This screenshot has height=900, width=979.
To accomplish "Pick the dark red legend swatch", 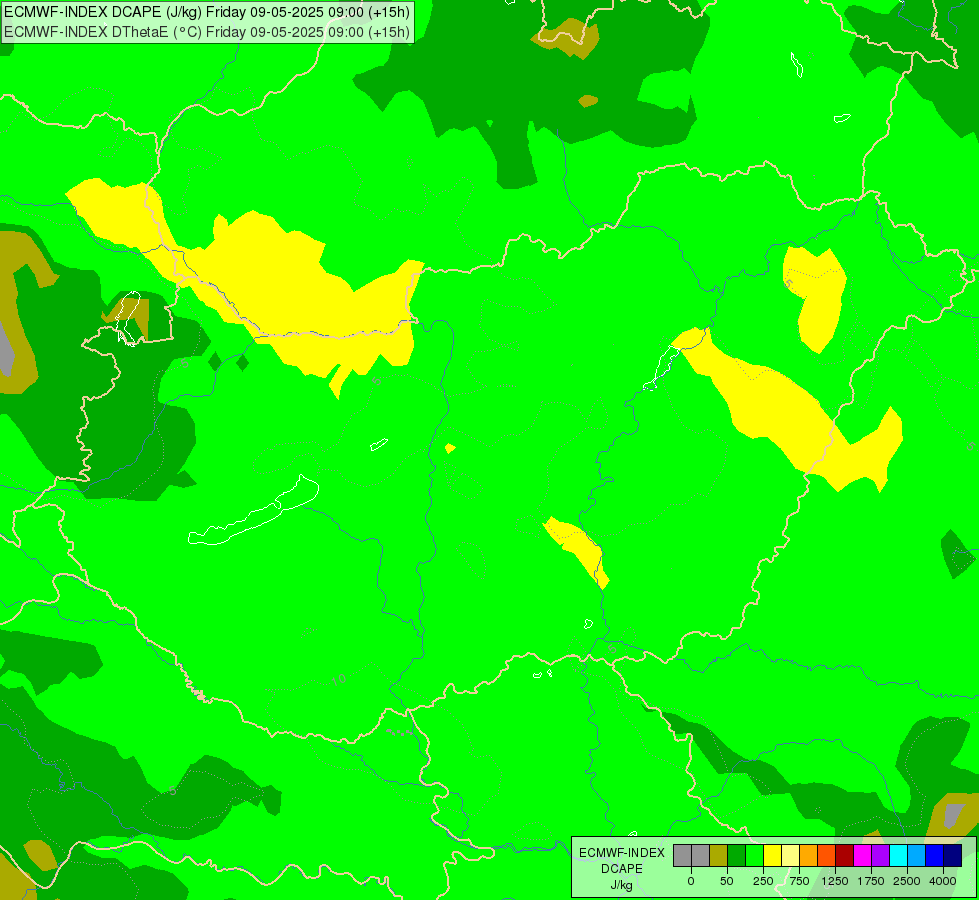I will (x=844, y=856).
